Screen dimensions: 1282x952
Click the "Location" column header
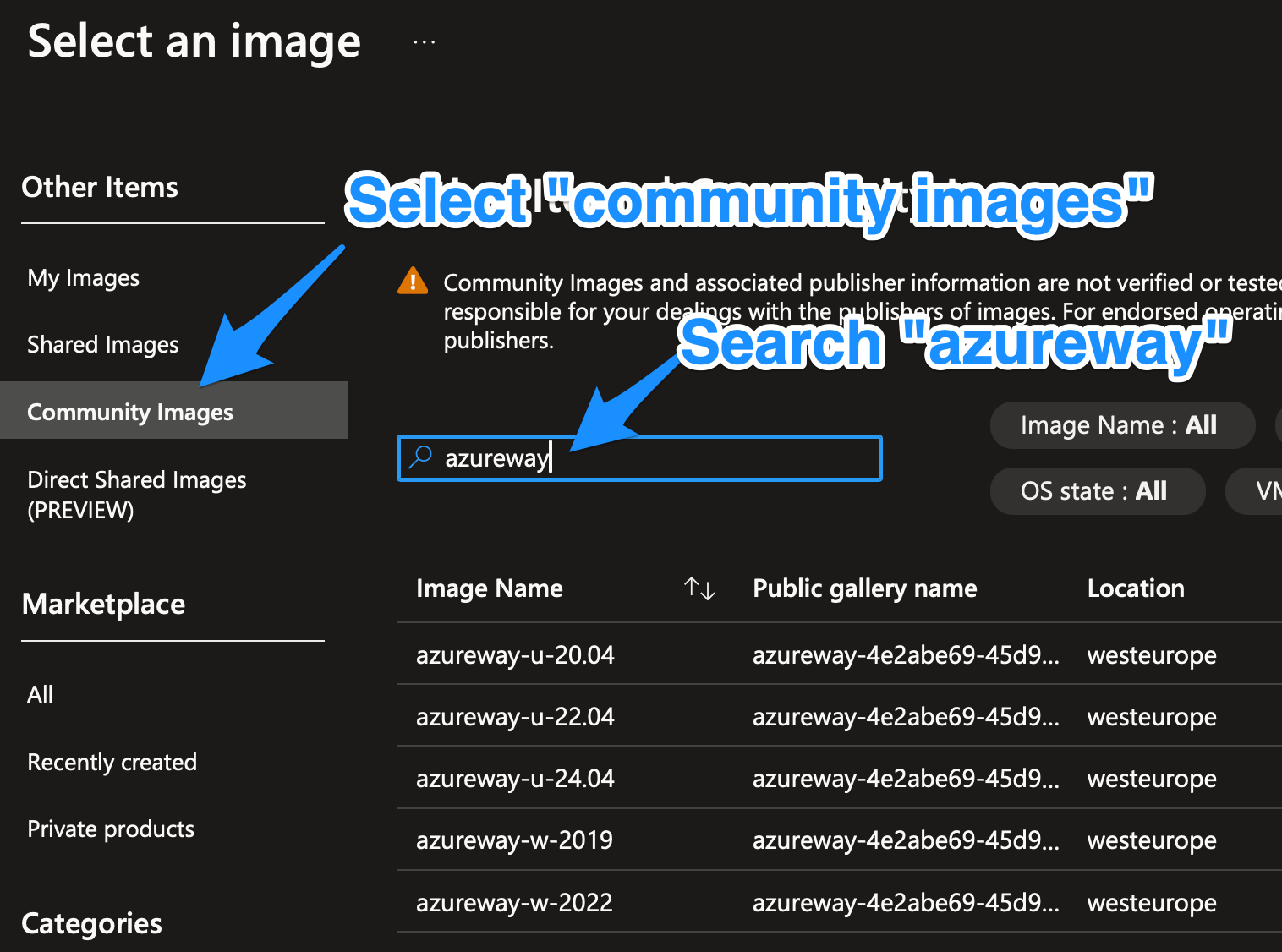click(1136, 588)
